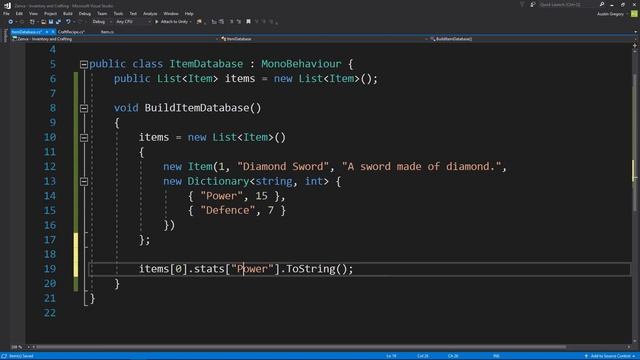Open the Project menu

click(50, 13)
